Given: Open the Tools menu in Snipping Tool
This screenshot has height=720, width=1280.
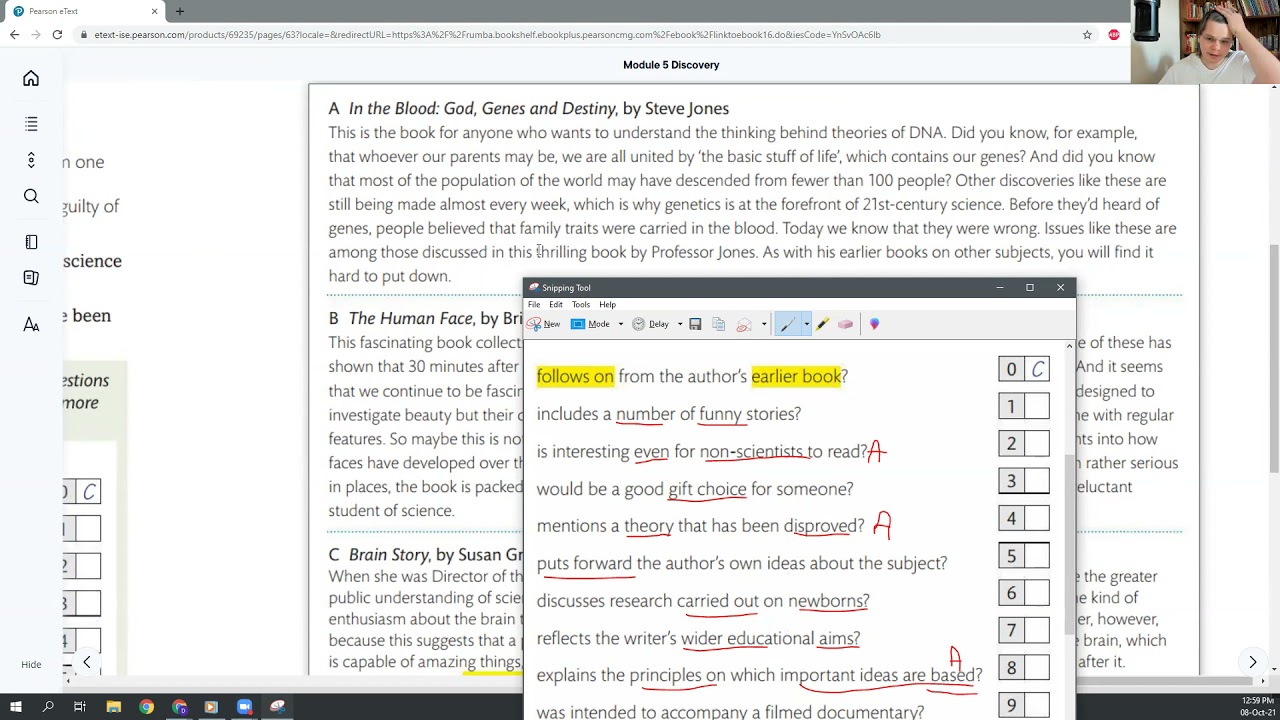Looking at the screenshot, I should pyautogui.click(x=581, y=304).
